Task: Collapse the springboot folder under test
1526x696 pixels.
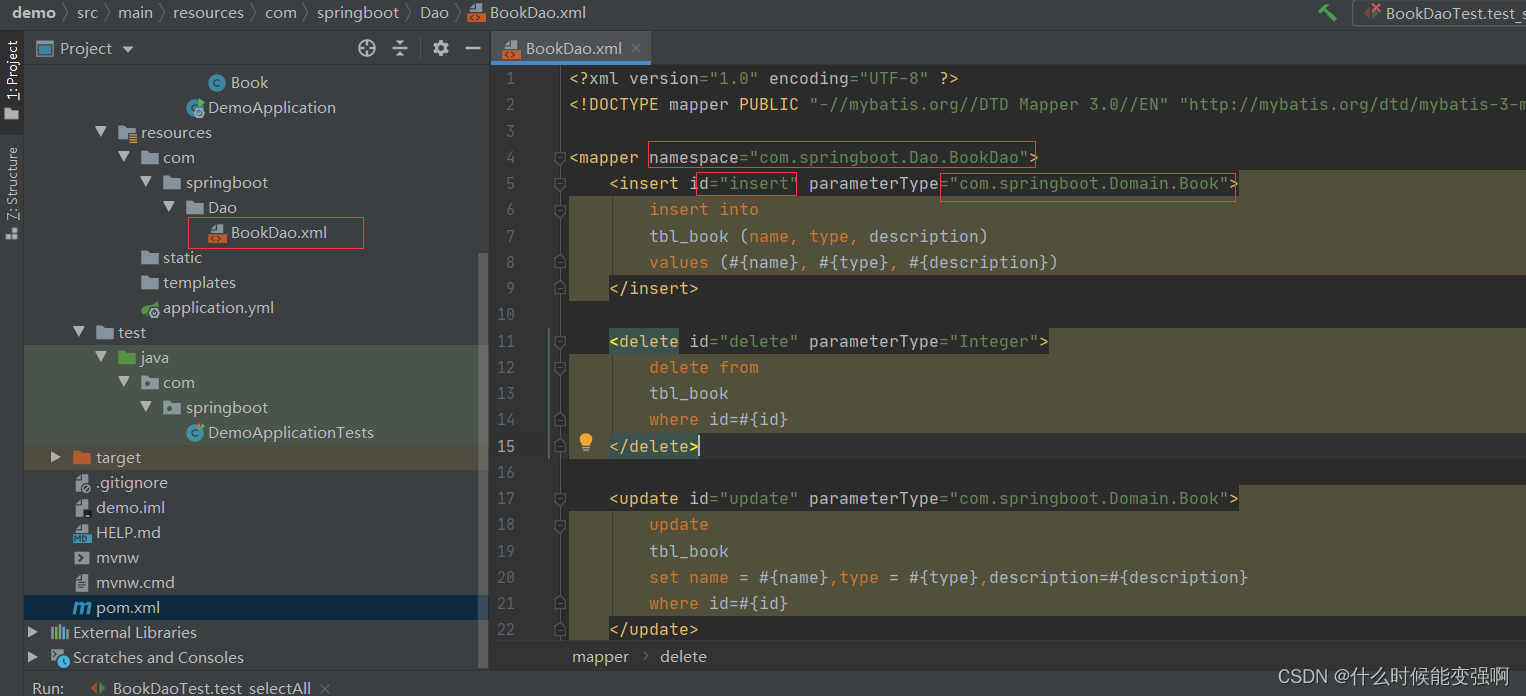Action: [x=146, y=407]
